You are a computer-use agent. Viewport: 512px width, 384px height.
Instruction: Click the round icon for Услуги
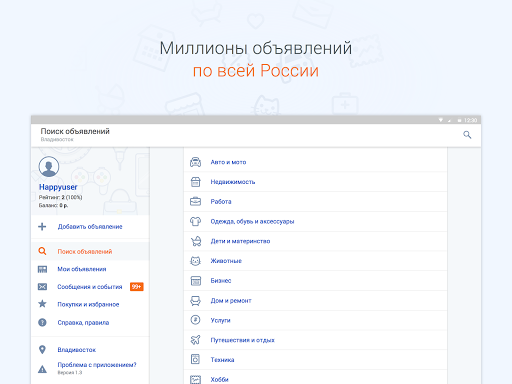click(x=195, y=320)
